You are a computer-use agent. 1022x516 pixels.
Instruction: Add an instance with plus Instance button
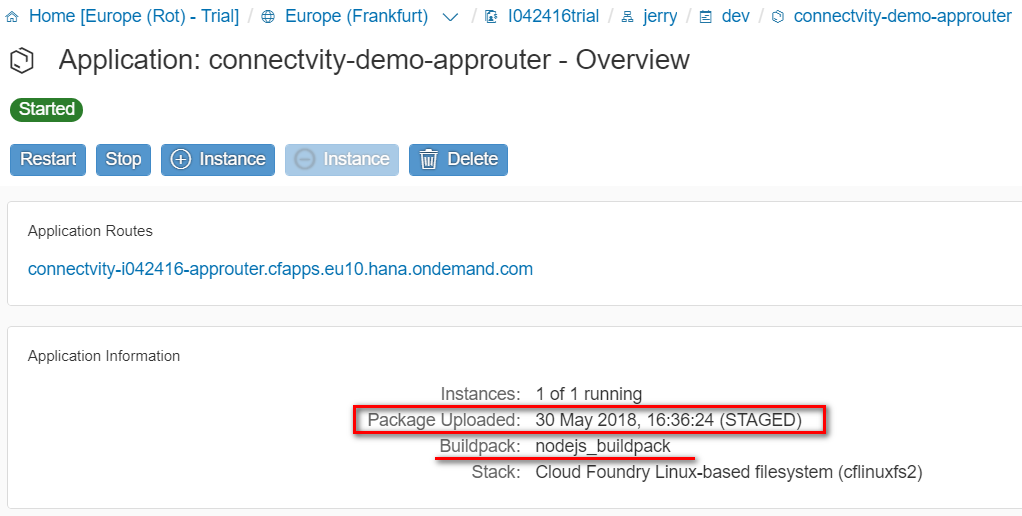[x=218, y=160]
